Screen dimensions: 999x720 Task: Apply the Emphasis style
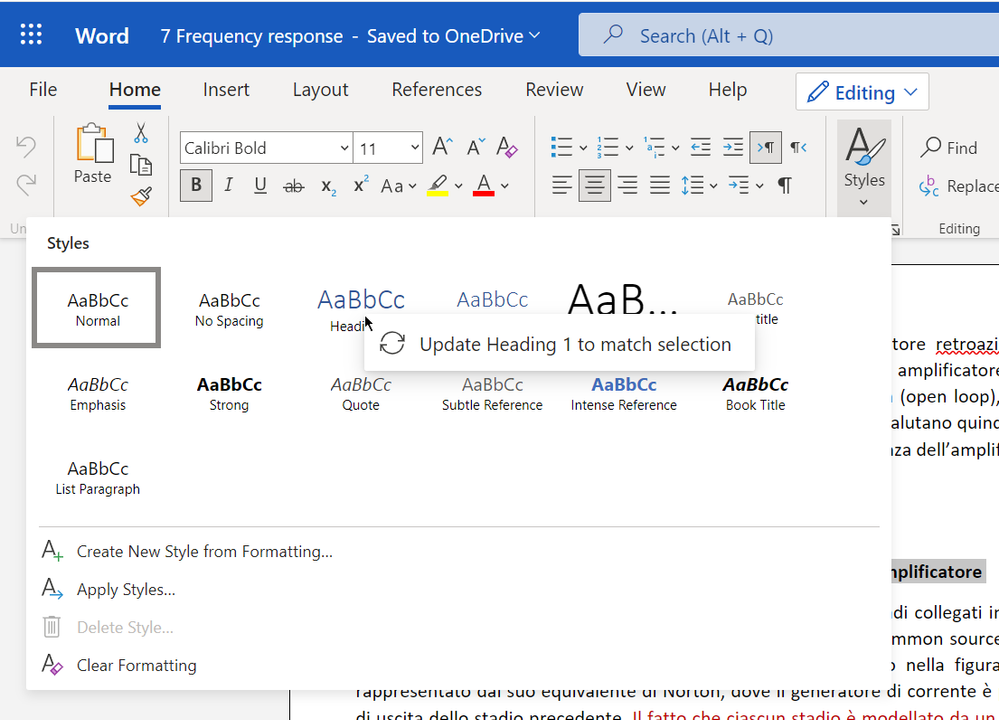coord(97,392)
